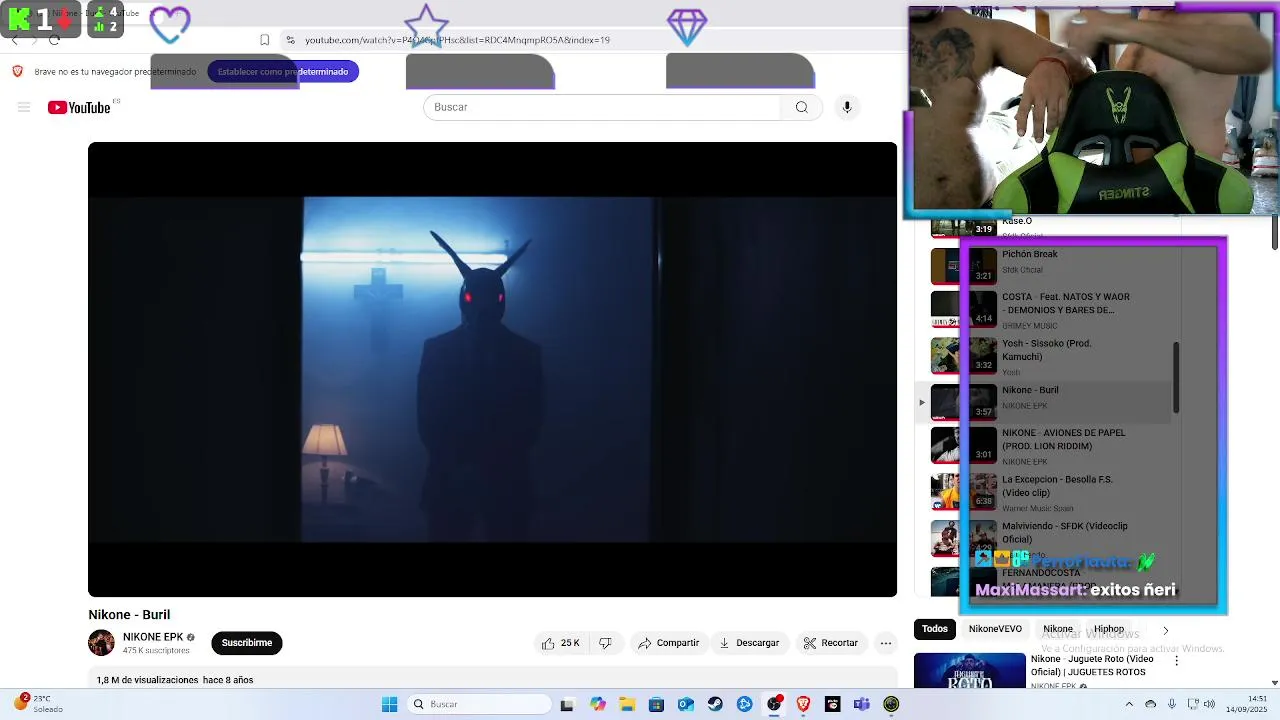Click the video player showing the rabbit figure
Viewport: 1280px width, 720px height.
pyautogui.click(x=492, y=369)
